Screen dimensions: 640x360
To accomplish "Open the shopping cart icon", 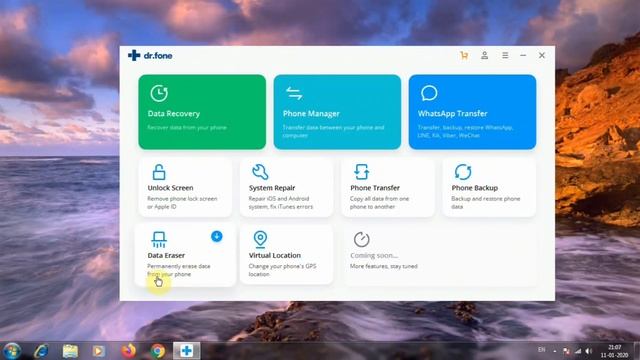I will pyautogui.click(x=464, y=56).
